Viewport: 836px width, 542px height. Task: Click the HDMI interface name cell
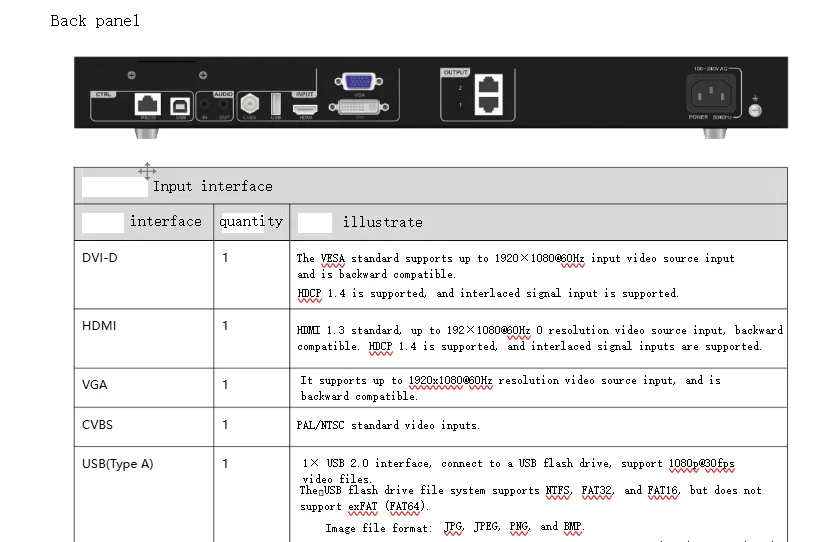coord(144,338)
